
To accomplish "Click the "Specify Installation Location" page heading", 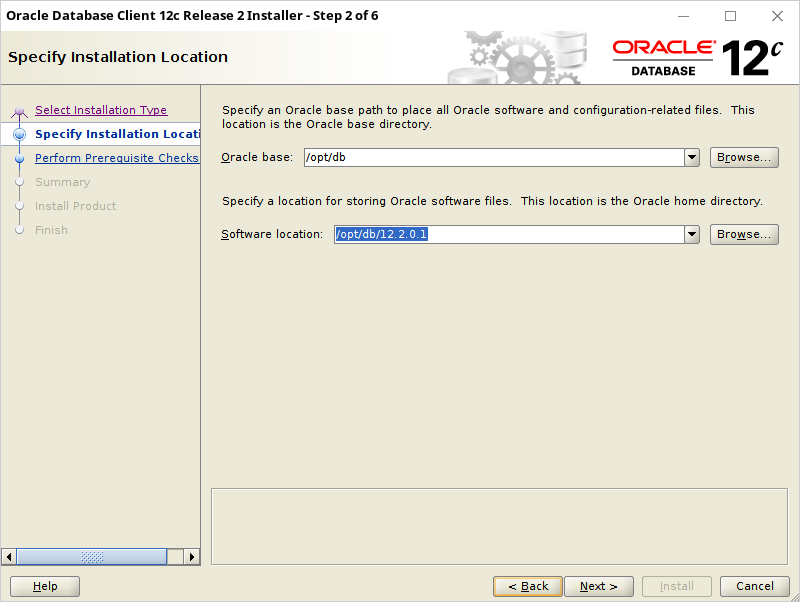I will click(x=118, y=57).
